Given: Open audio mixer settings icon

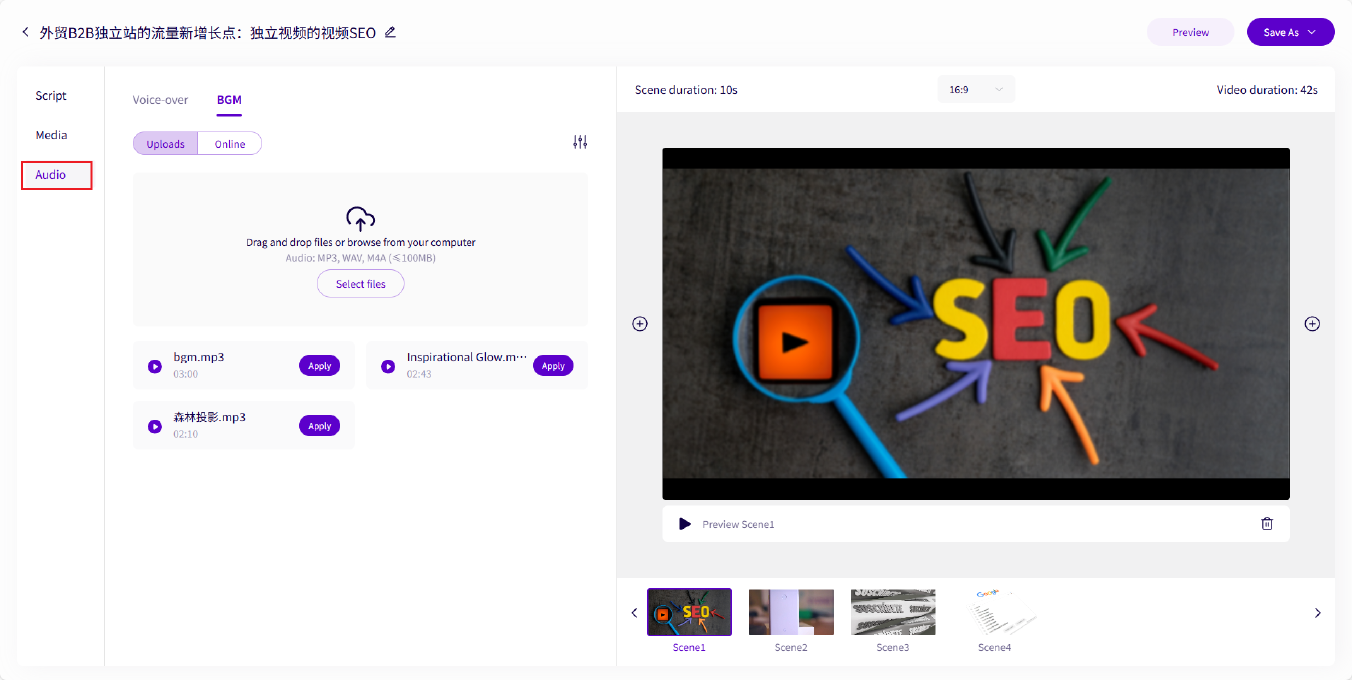Looking at the screenshot, I should point(580,142).
